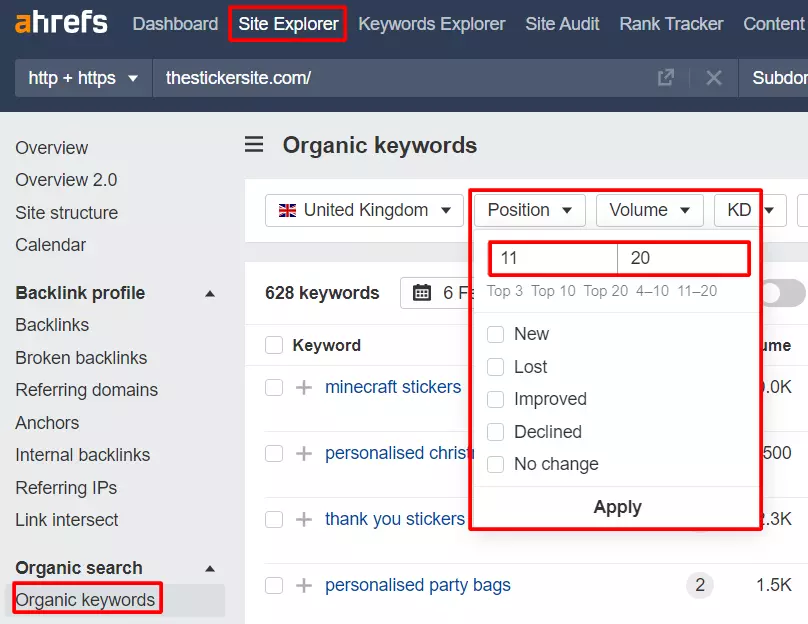
Task: Open Overview 2.0 in sidebar
Action: point(66,180)
